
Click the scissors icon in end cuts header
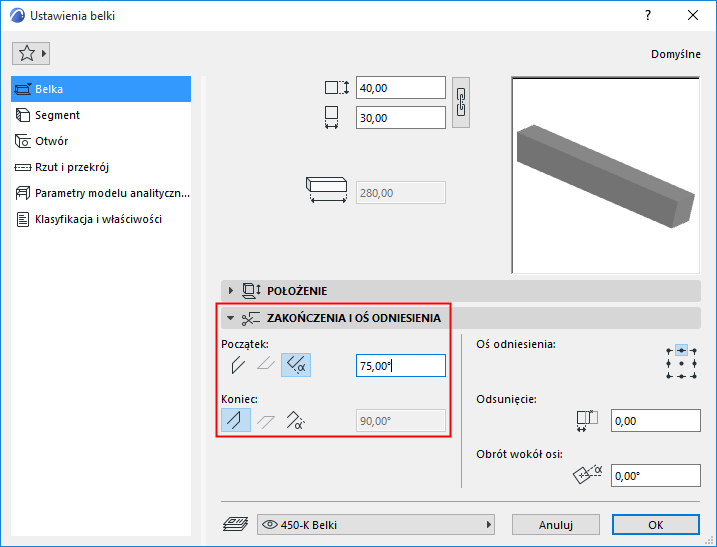point(251,319)
